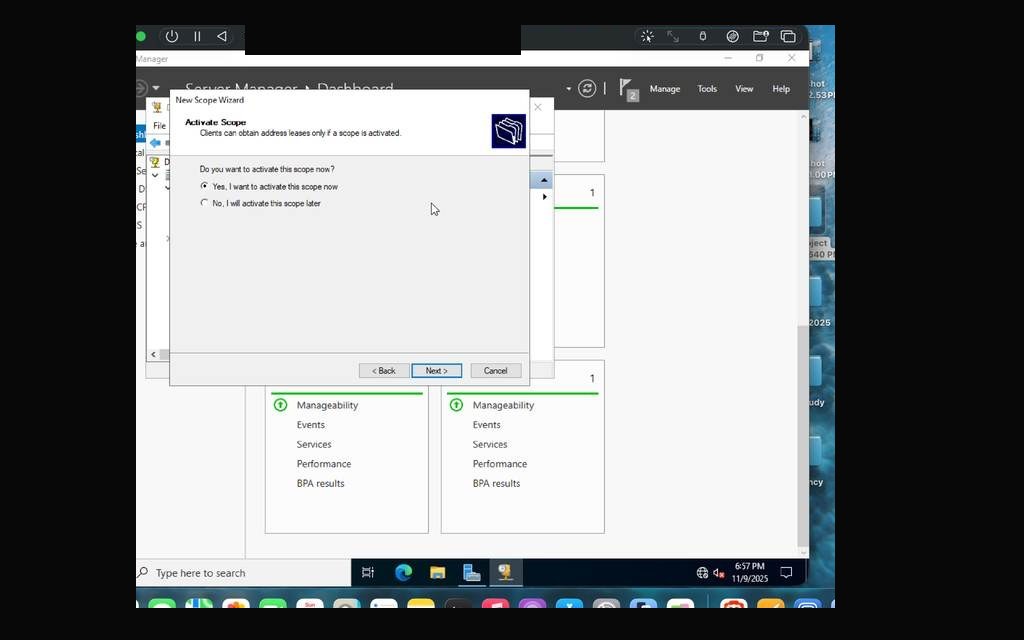The height and width of the screenshot is (640, 1024).
Task: Open the File menu in DHCP window
Action: click(x=159, y=125)
